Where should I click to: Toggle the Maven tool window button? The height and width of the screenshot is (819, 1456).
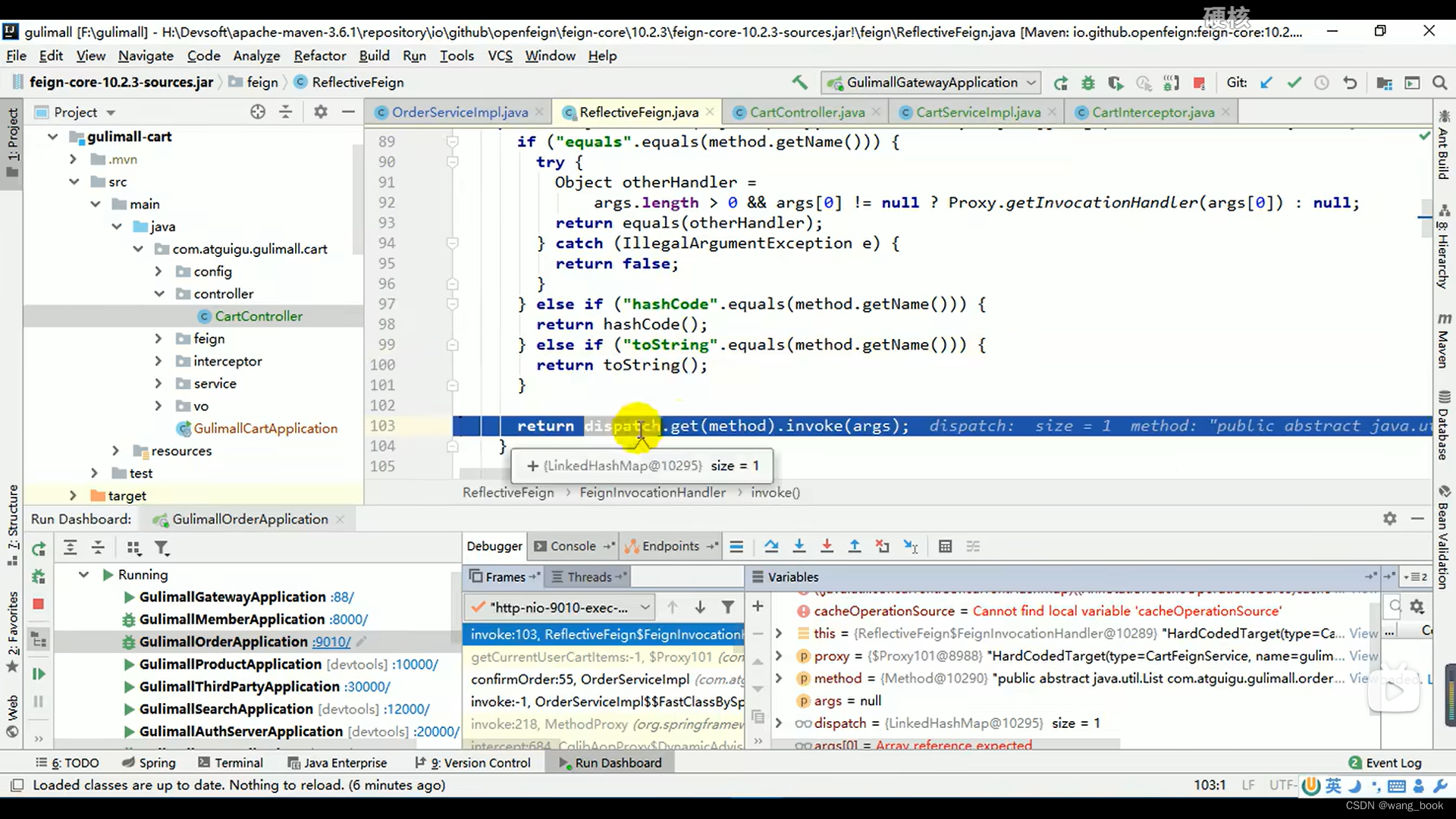pos(1443,340)
